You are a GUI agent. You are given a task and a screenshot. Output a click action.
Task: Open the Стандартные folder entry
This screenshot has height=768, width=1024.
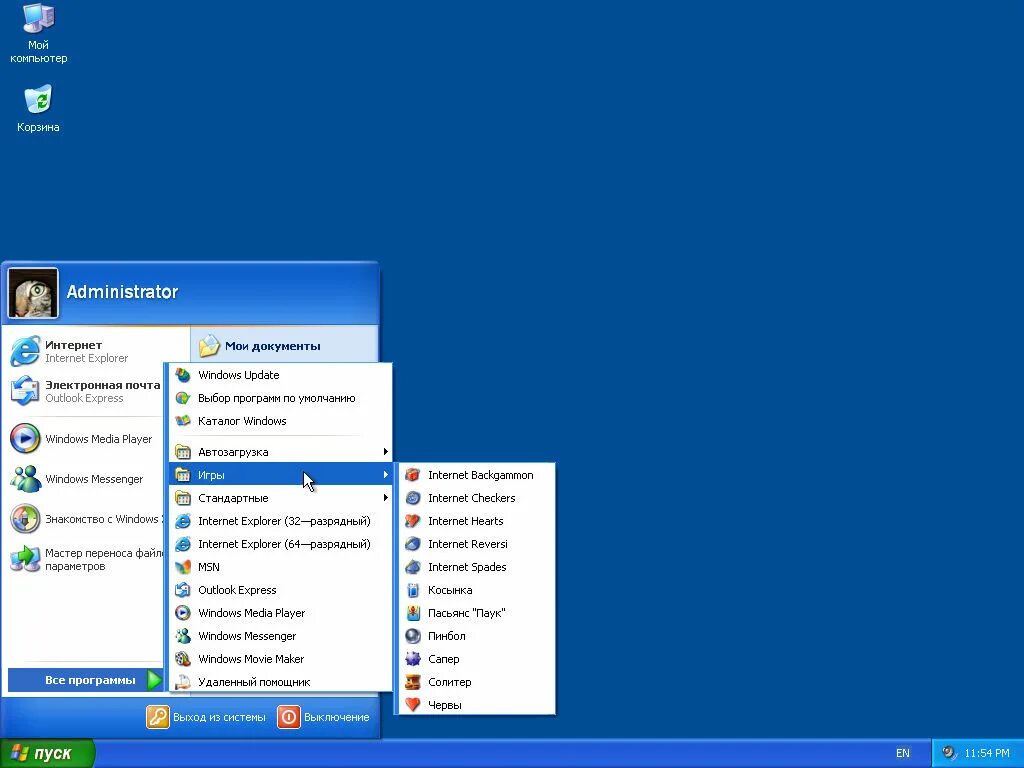pos(281,498)
